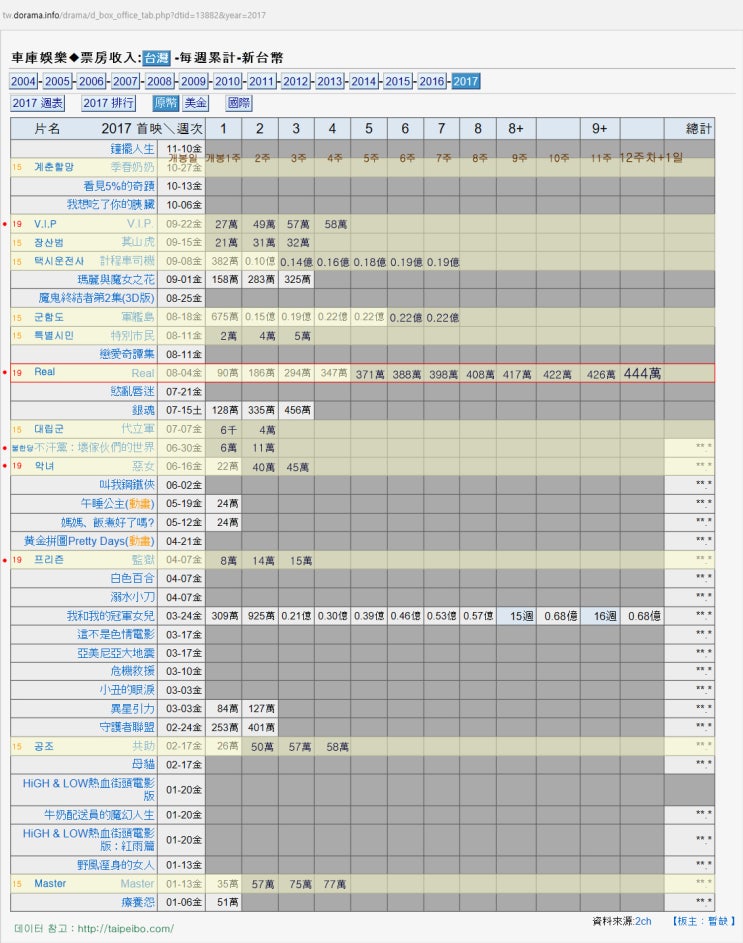Open the 母貓 movie link

144,764
